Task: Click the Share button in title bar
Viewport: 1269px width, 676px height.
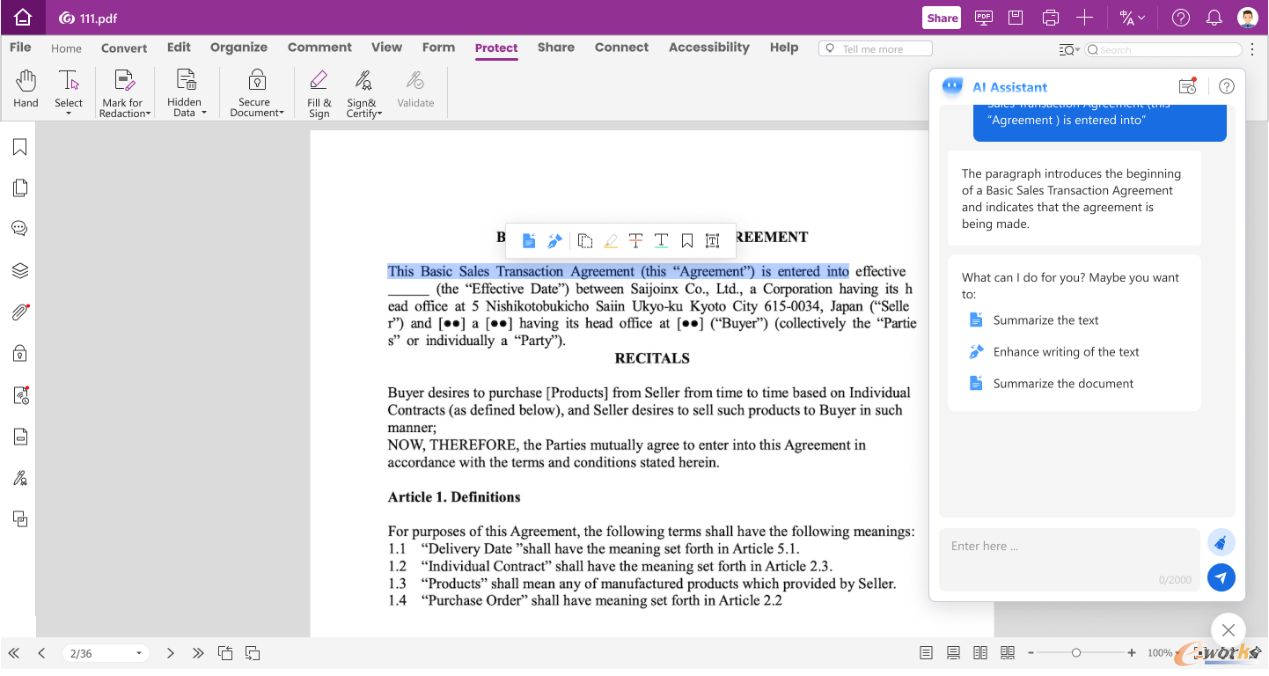Action: (x=942, y=18)
